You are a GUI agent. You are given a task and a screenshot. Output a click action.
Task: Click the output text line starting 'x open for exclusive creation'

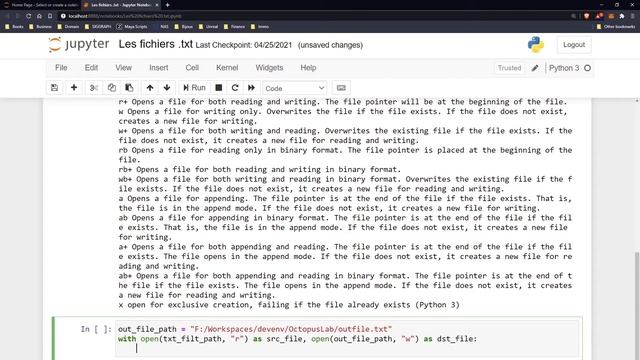click(289, 305)
